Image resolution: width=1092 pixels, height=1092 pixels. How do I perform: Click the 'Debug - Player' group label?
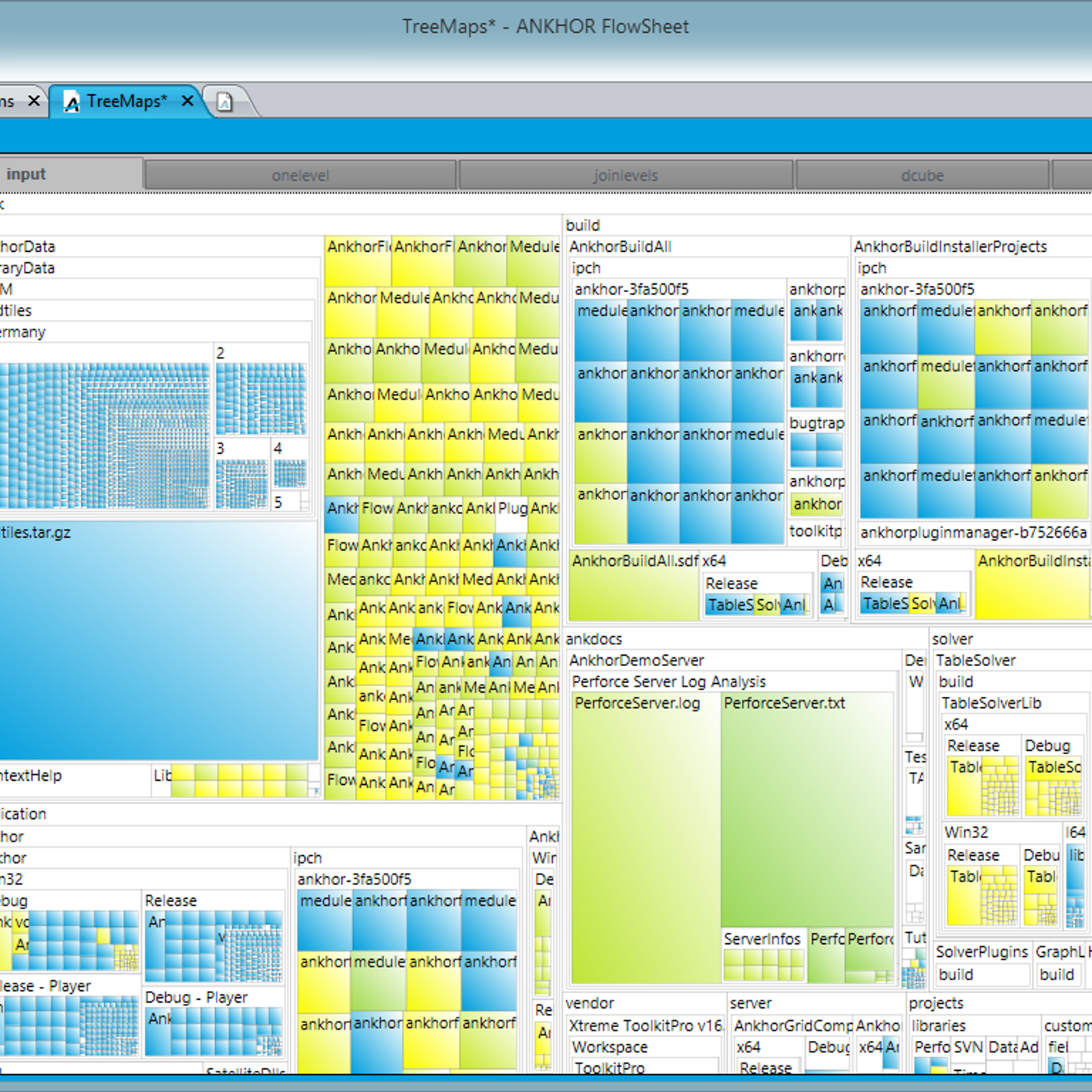(197, 997)
